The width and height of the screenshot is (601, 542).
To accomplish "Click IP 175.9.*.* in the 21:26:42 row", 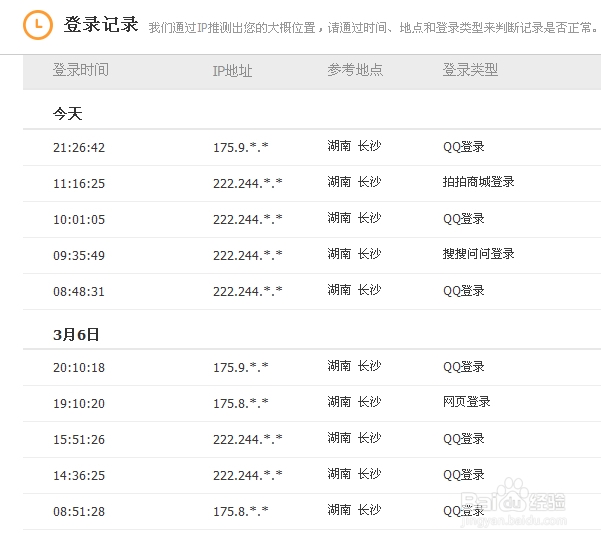I will (x=241, y=148).
